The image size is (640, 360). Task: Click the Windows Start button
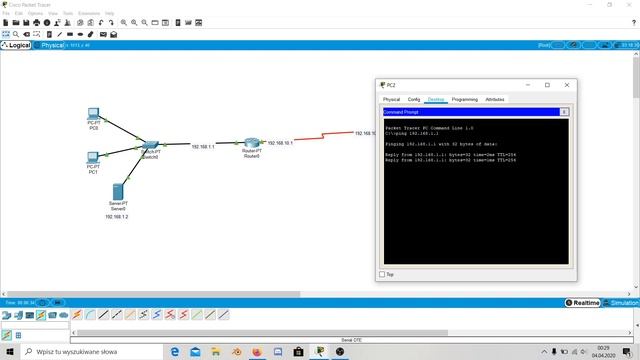(x=10, y=351)
